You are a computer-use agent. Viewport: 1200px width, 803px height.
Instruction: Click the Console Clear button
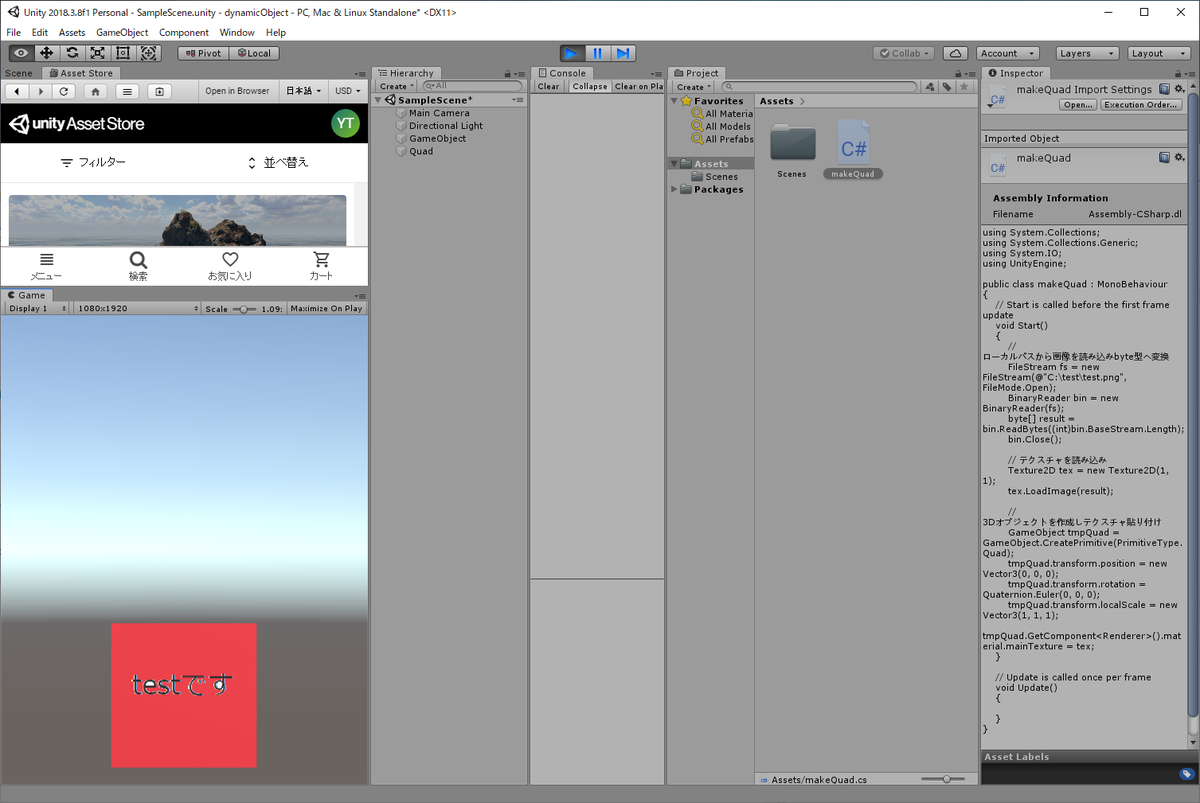click(x=549, y=87)
